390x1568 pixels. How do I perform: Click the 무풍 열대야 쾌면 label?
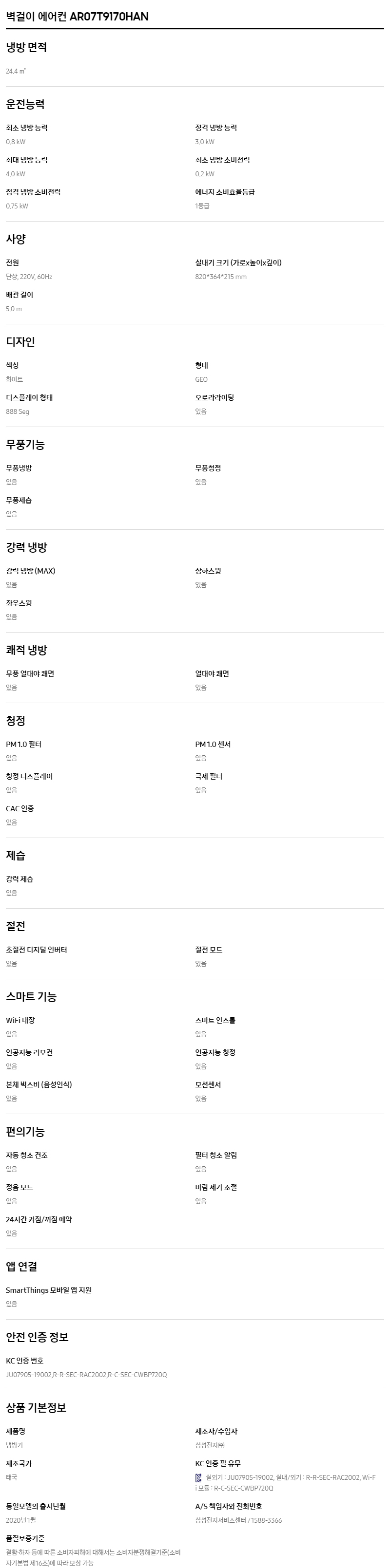point(30,674)
